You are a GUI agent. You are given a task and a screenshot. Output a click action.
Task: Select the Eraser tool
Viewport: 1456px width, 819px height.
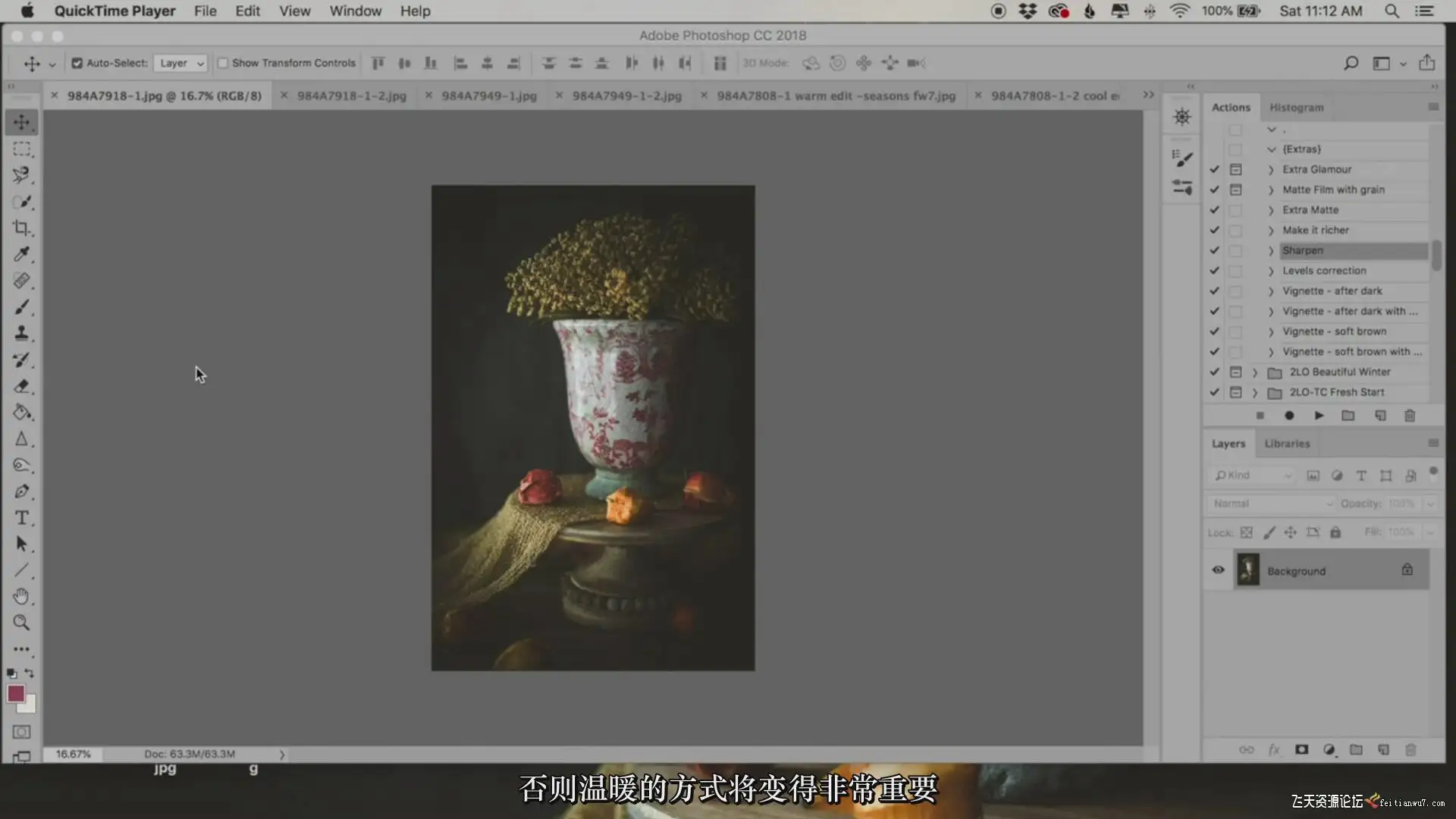click(x=21, y=386)
